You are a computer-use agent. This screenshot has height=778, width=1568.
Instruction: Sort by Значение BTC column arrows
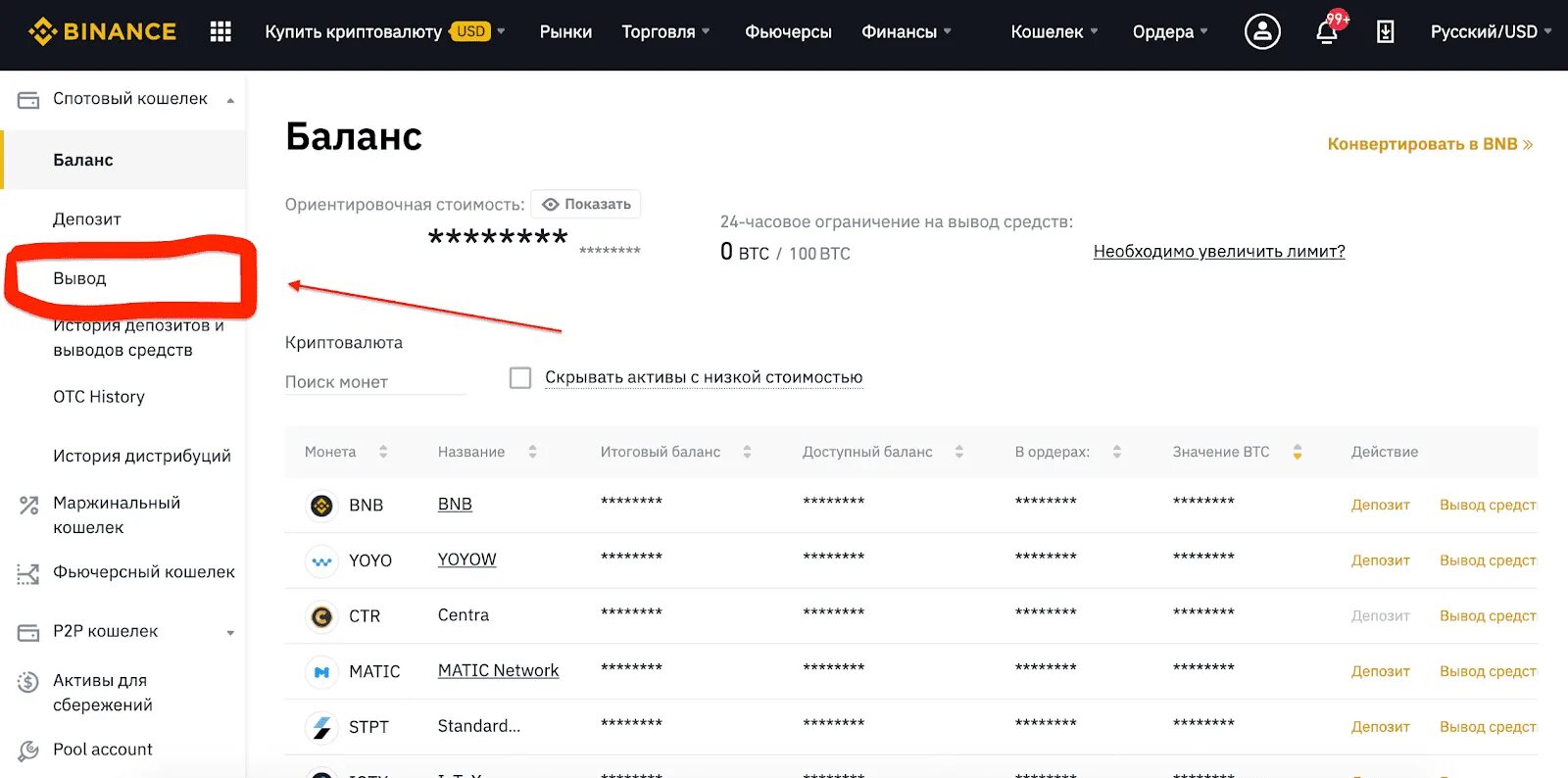(x=1298, y=452)
